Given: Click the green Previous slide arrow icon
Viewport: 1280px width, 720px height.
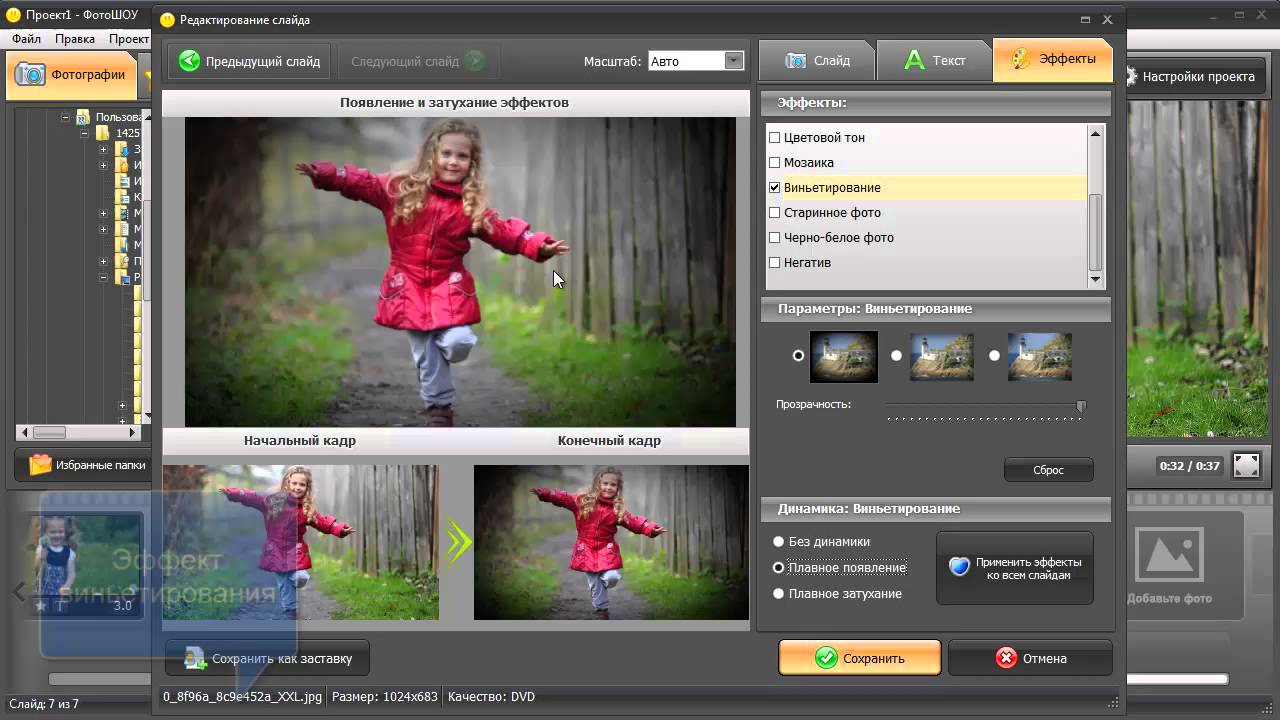Looking at the screenshot, I should pos(189,61).
